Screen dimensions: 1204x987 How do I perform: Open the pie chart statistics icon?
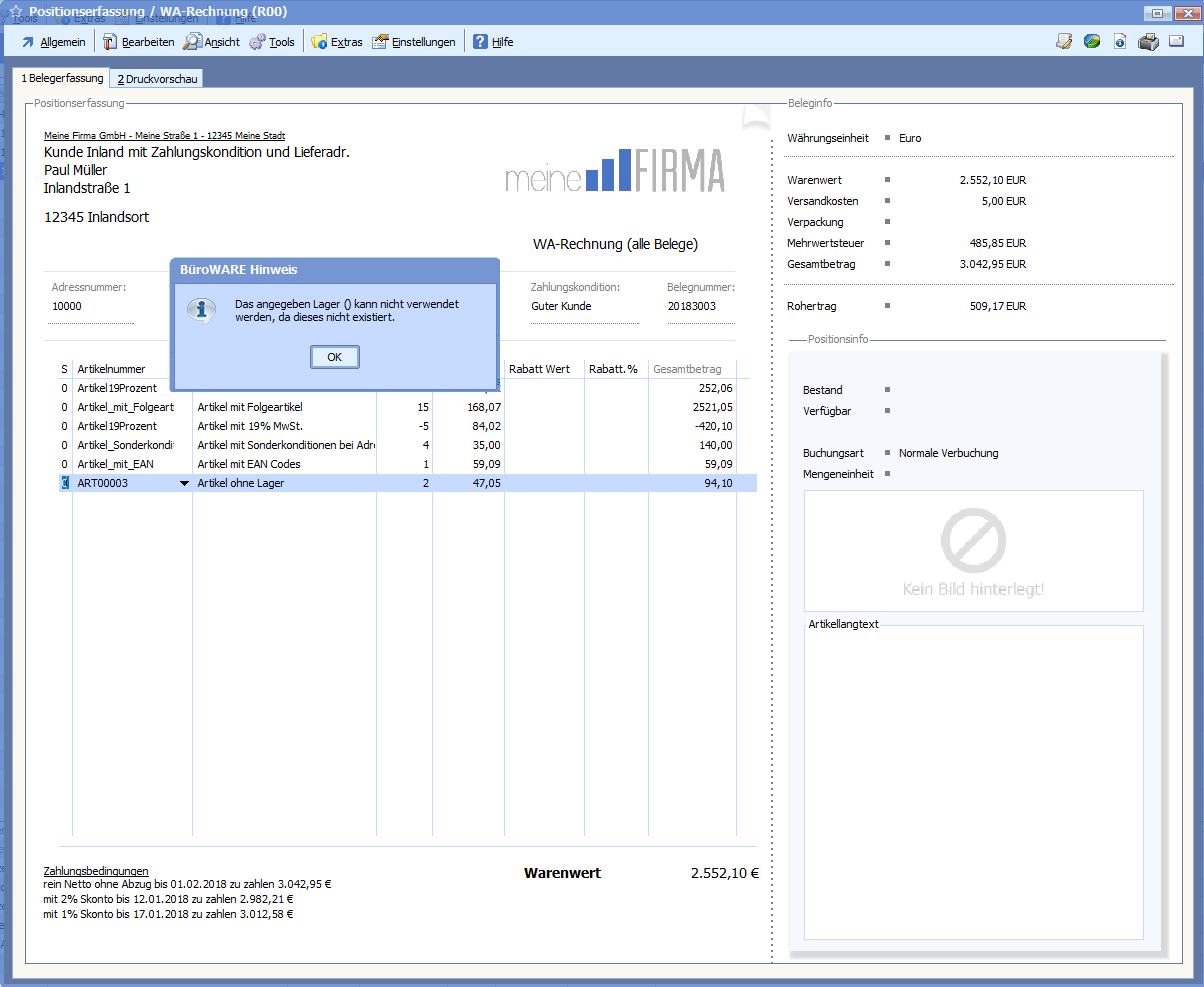click(x=1092, y=42)
